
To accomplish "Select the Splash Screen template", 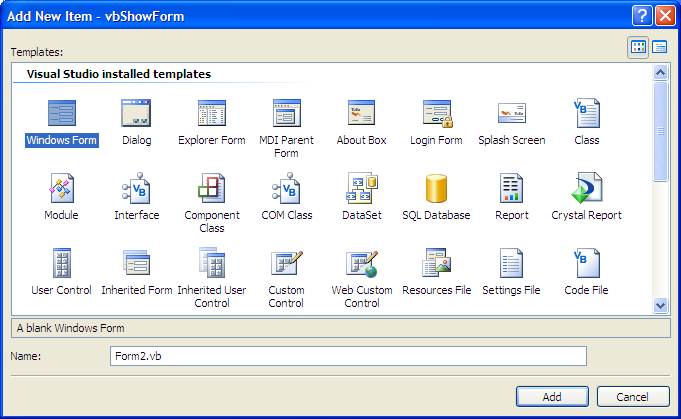I will click(x=511, y=113).
